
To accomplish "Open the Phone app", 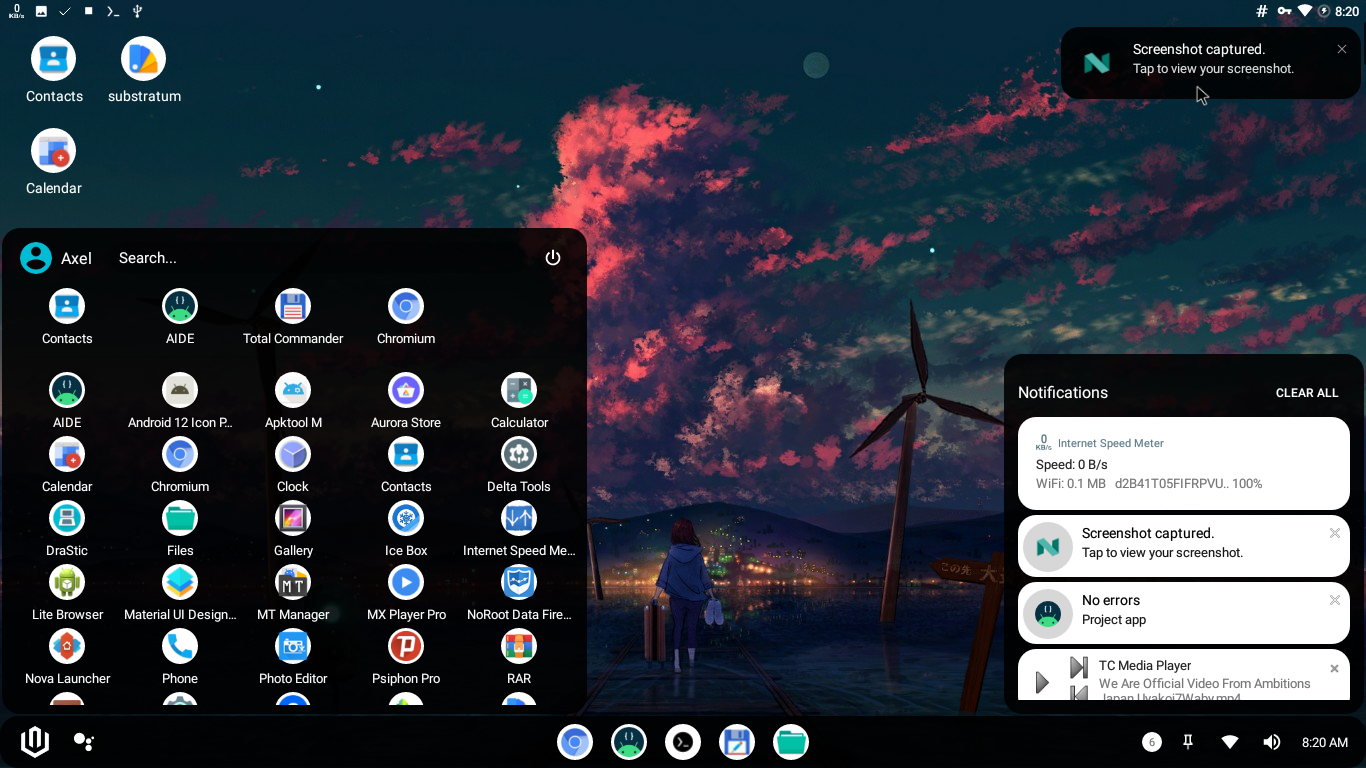I will (180, 657).
